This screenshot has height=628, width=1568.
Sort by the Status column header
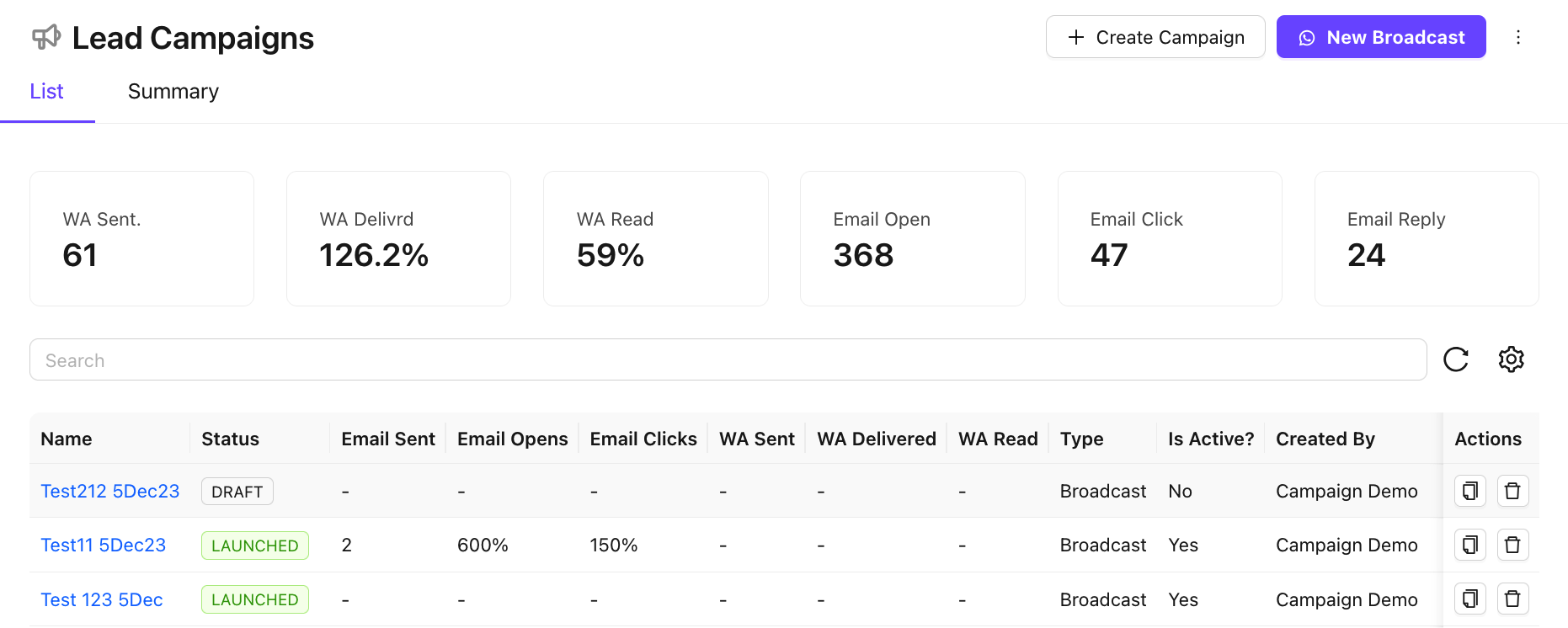click(231, 439)
